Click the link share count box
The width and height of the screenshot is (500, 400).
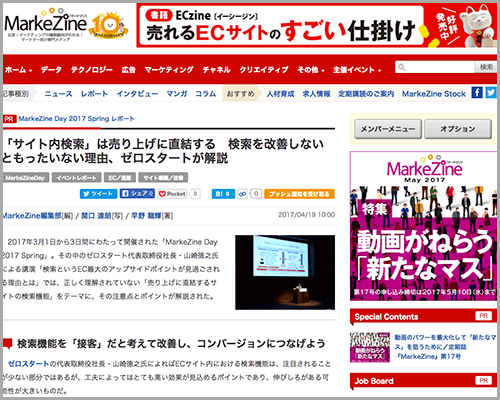coord(256,194)
